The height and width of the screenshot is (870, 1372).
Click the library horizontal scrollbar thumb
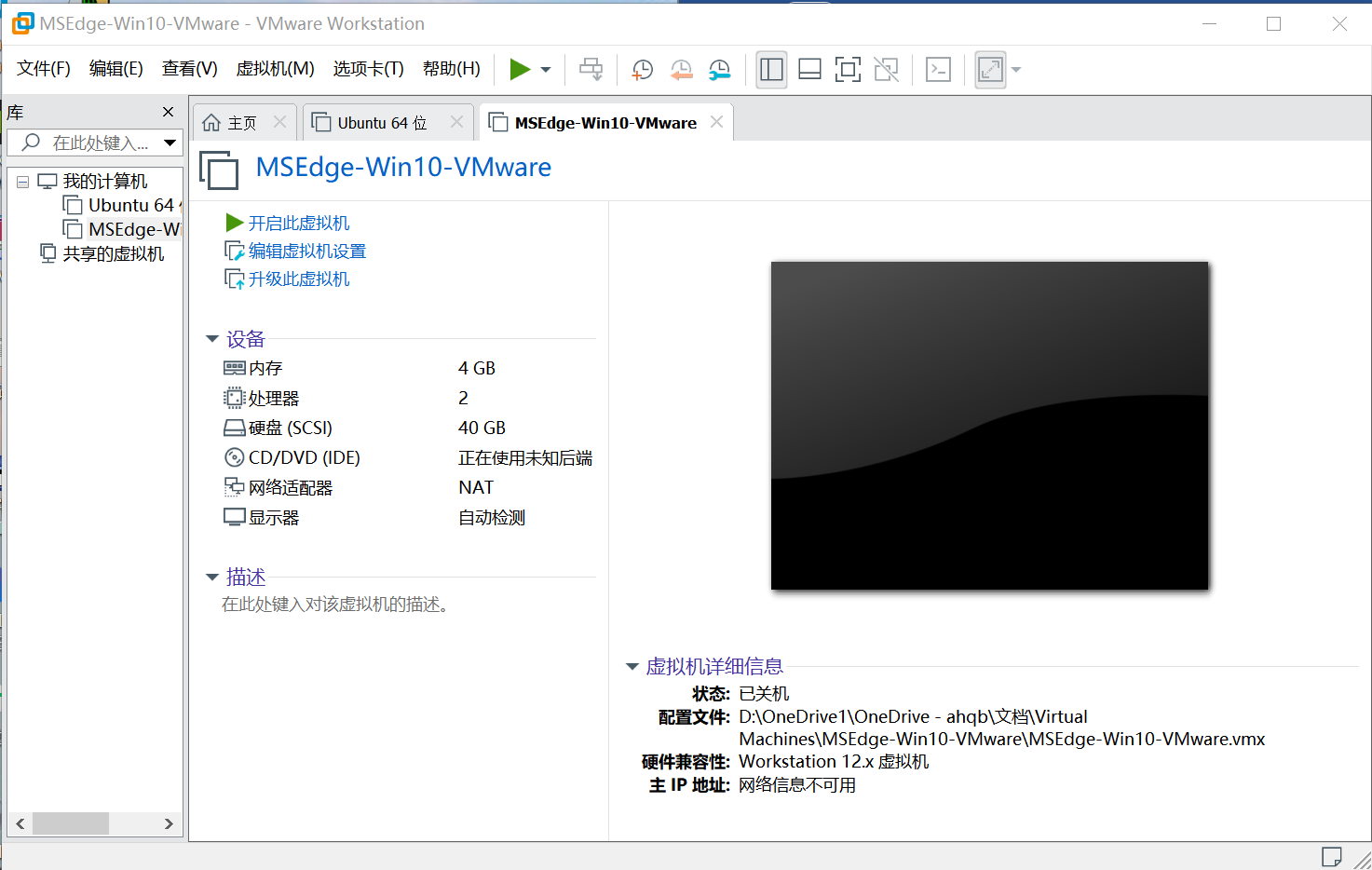pyautogui.click(x=71, y=823)
